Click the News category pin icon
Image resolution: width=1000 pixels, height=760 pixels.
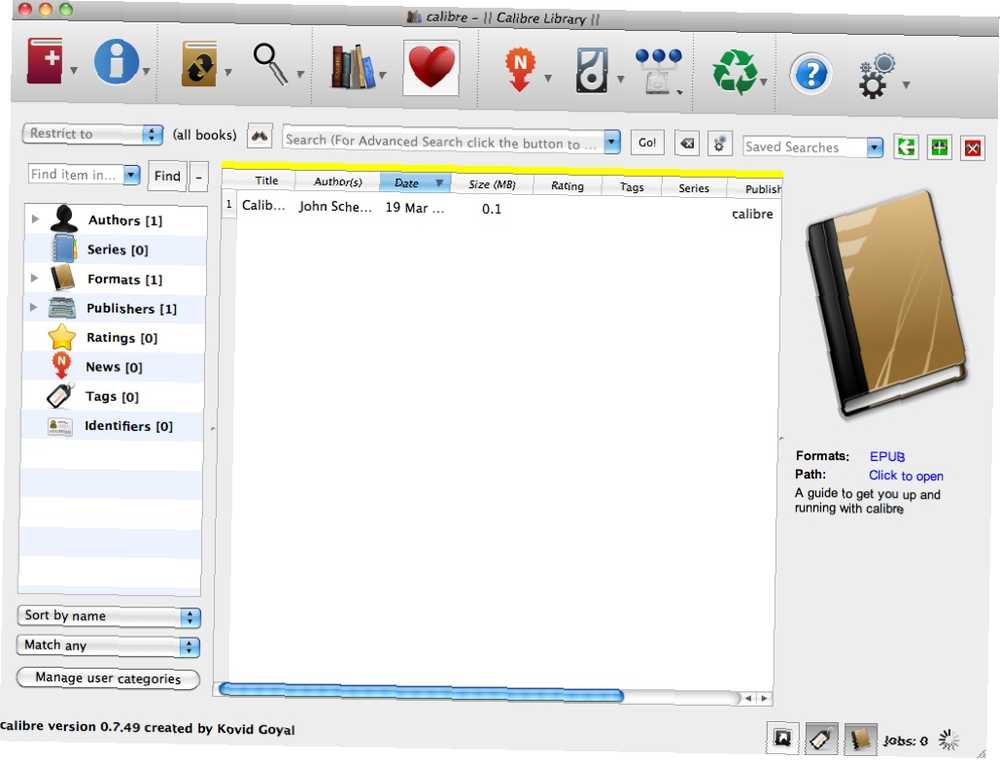[61, 365]
